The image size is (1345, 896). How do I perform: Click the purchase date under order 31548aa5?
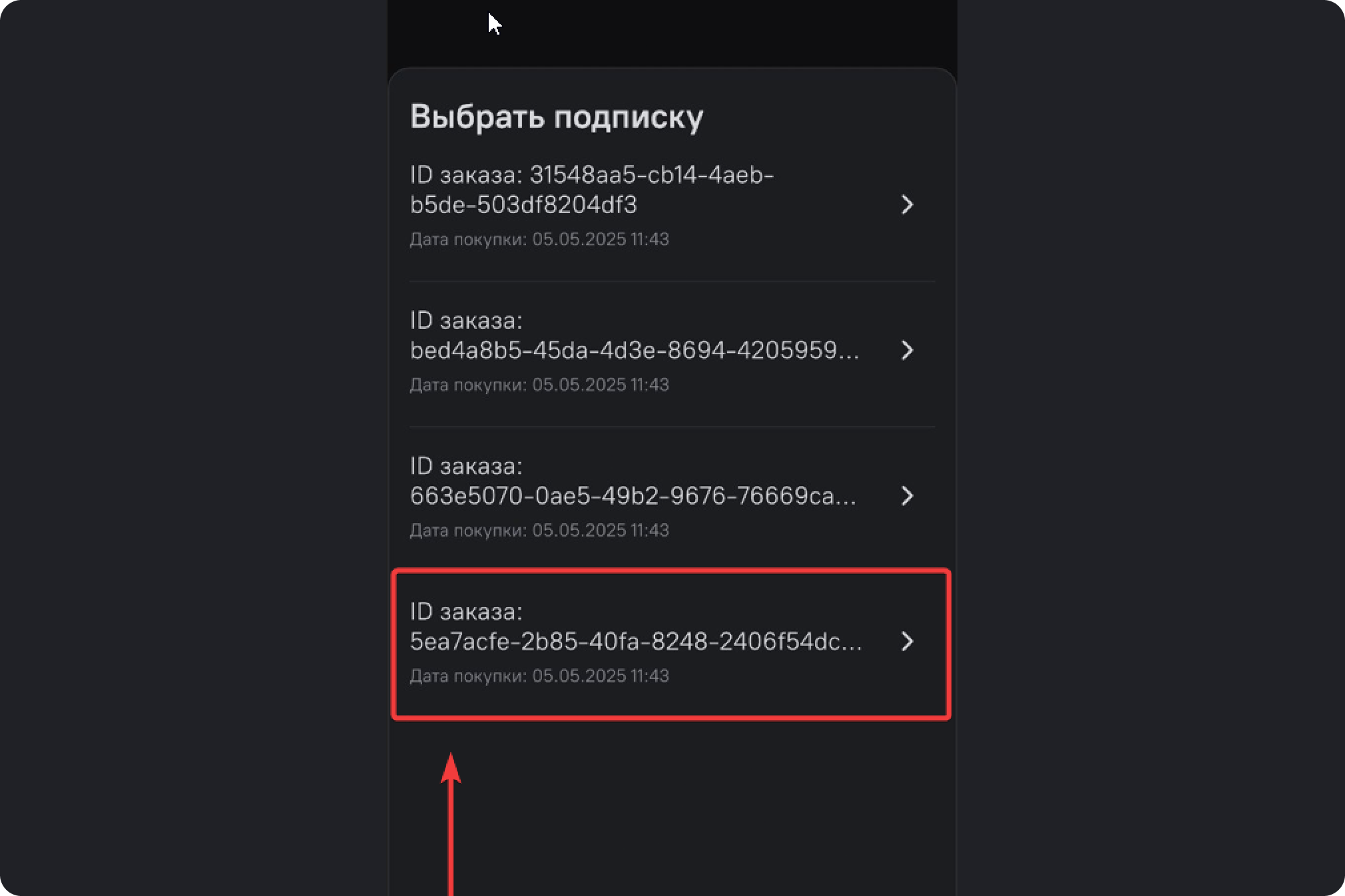point(539,239)
